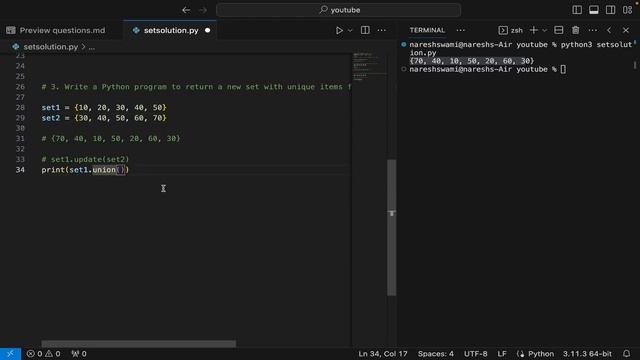Click the editor vertical scrollbar thumb
Viewport: 640px width, 360px height.
click(391, 227)
